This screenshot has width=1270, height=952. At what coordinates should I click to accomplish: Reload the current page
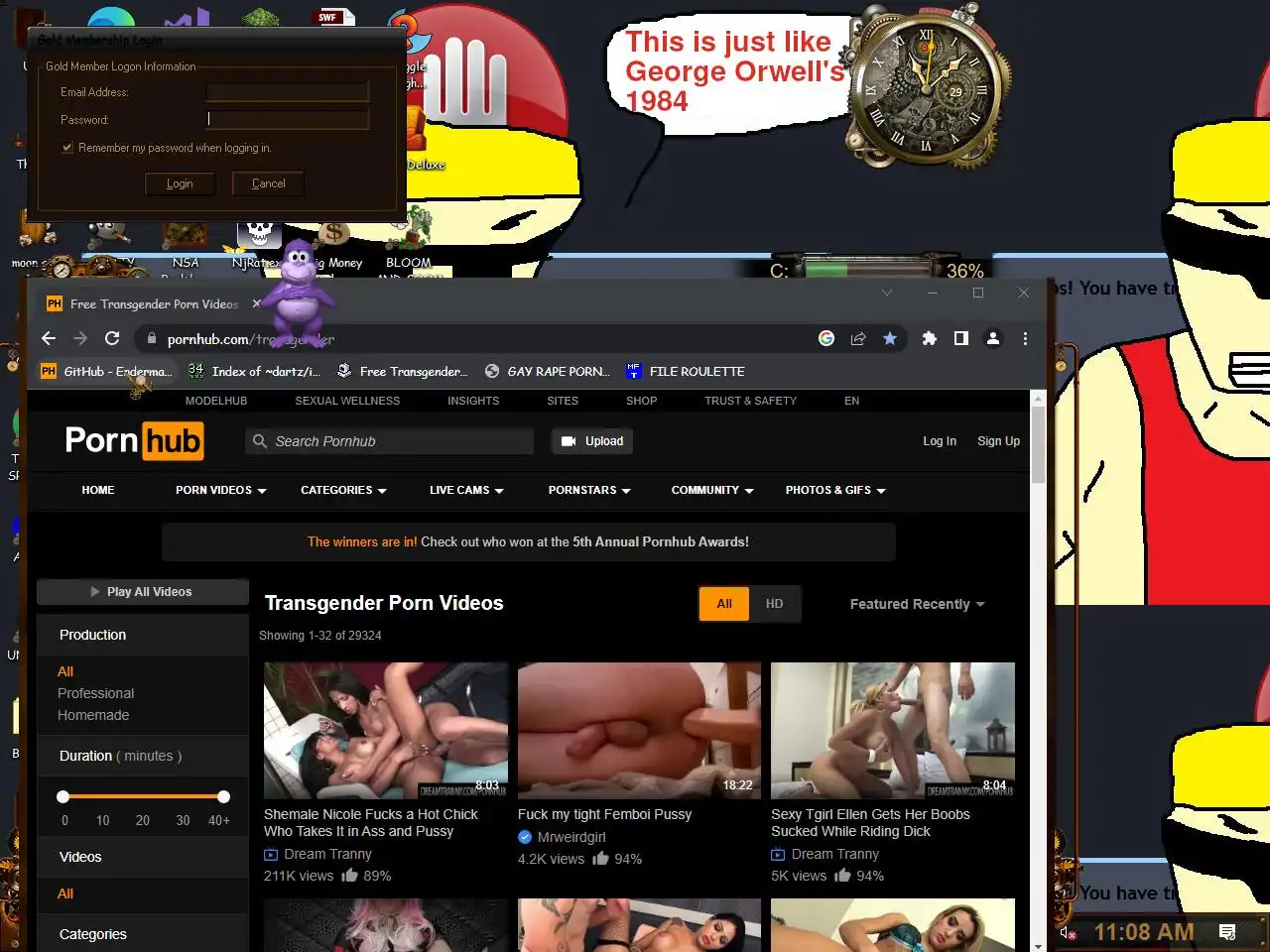(112, 338)
